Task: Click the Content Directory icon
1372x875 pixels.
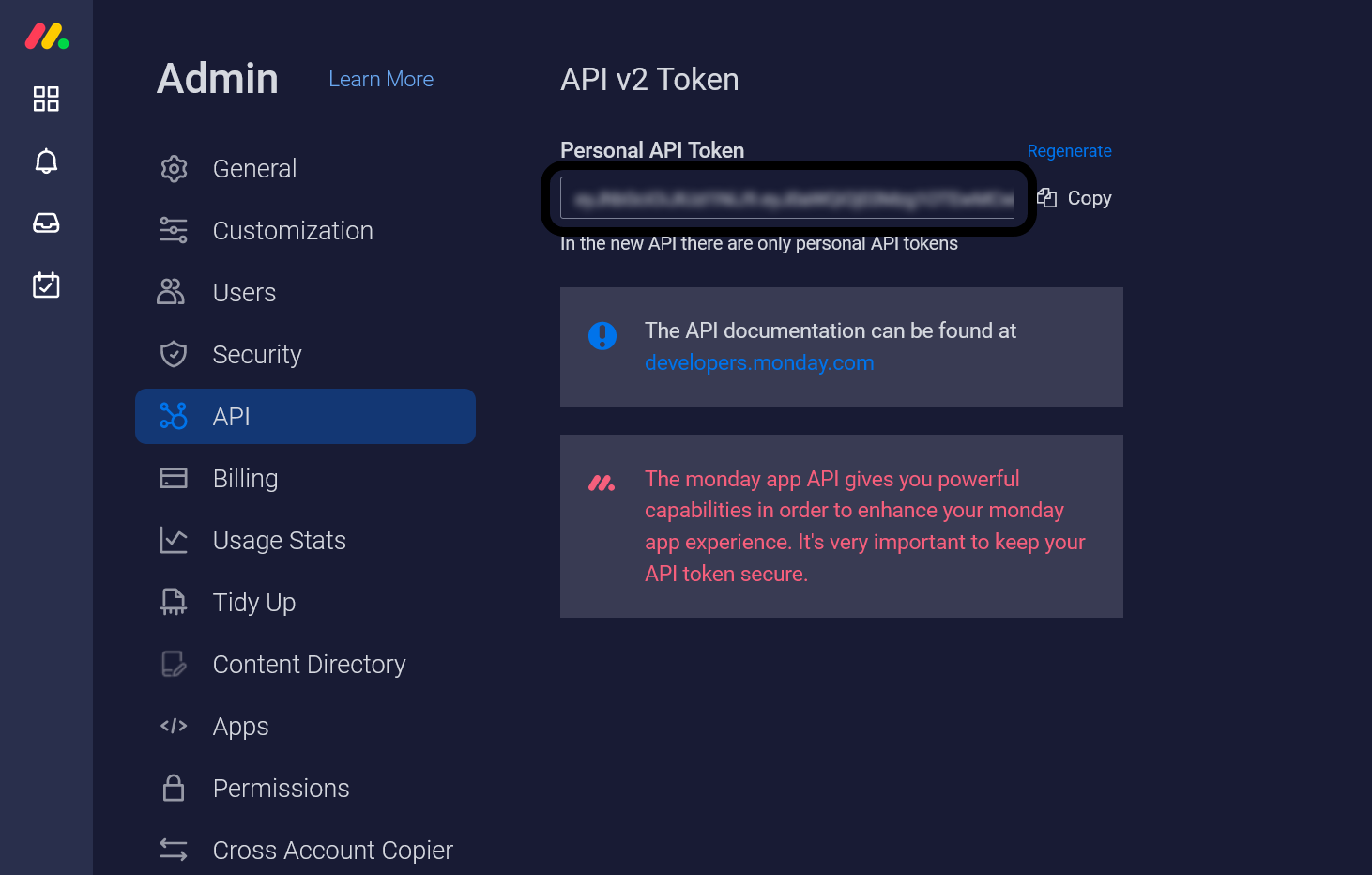Action: coord(174,664)
